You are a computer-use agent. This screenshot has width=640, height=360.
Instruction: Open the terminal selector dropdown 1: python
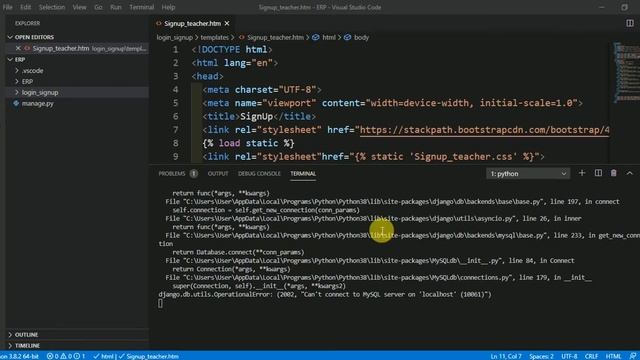[x=528, y=174]
